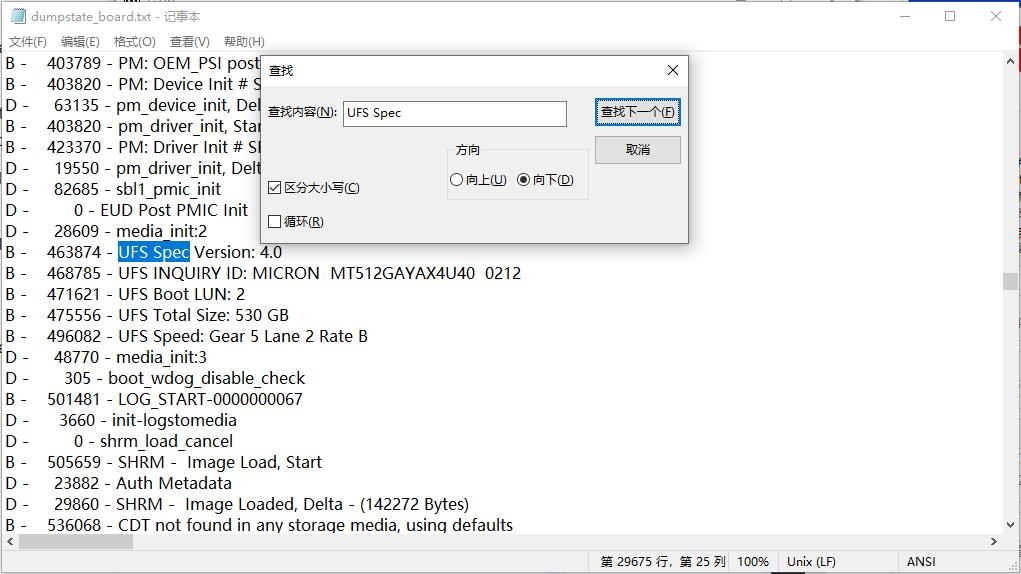Image resolution: width=1021 pixels, height=574 pixels.
Task: Click the 'UFS INQUIRY ID: MICRON' line
Action: click(x=263, y=273)
